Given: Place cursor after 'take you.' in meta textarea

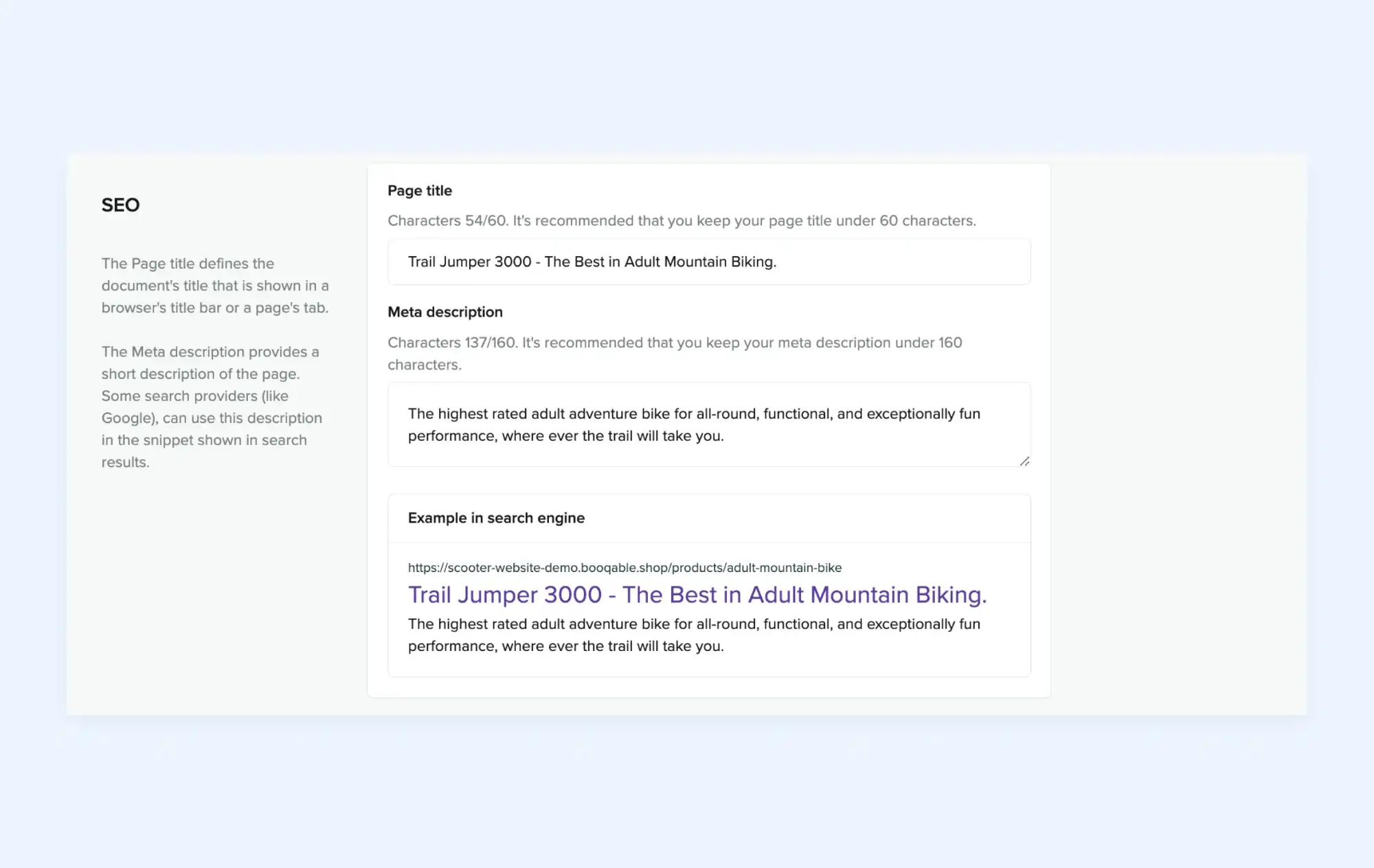Looking at the screenshot, I should pos(725,436).
